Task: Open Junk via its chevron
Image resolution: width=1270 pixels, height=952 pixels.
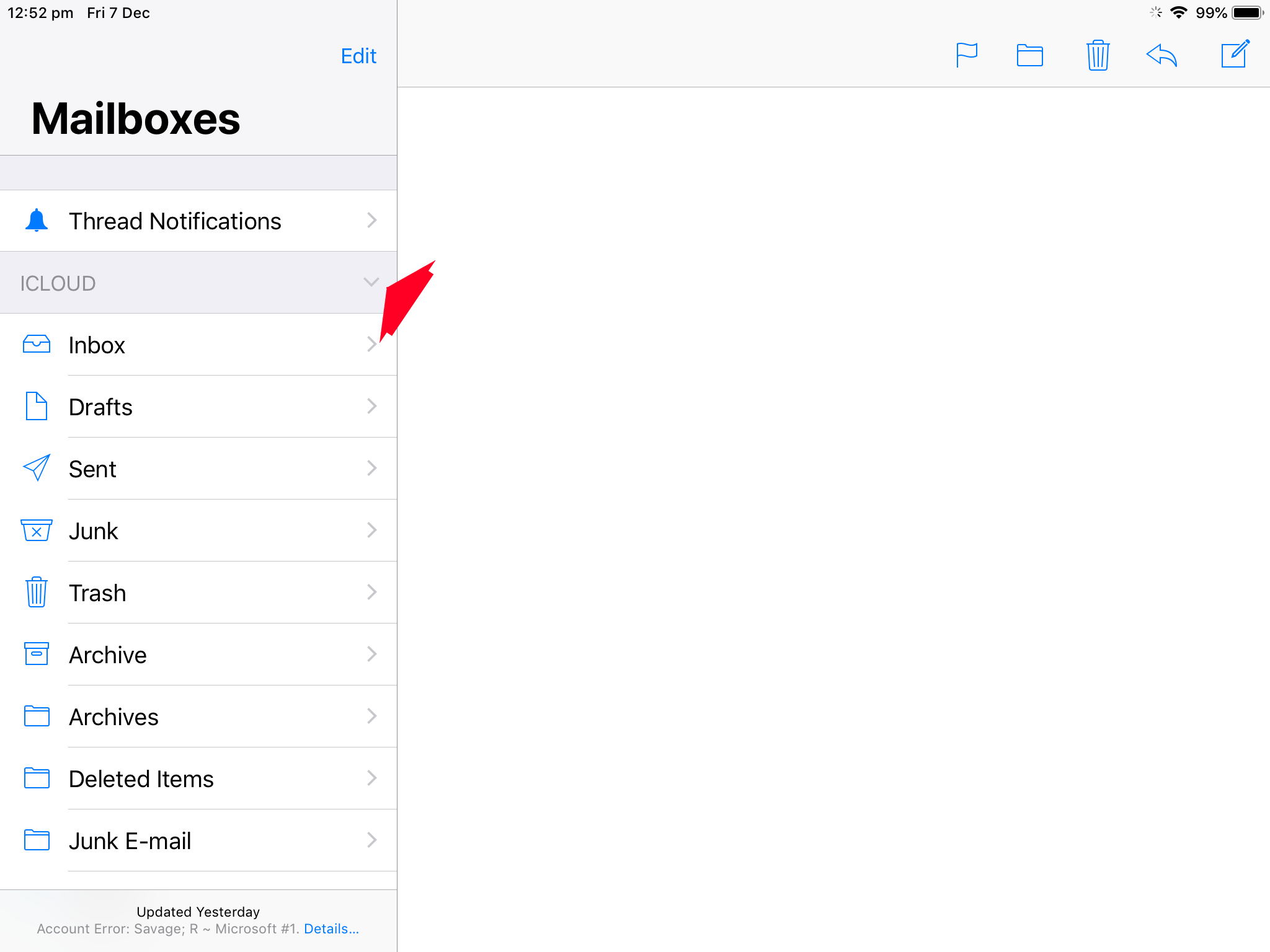Action: point(372,530)
